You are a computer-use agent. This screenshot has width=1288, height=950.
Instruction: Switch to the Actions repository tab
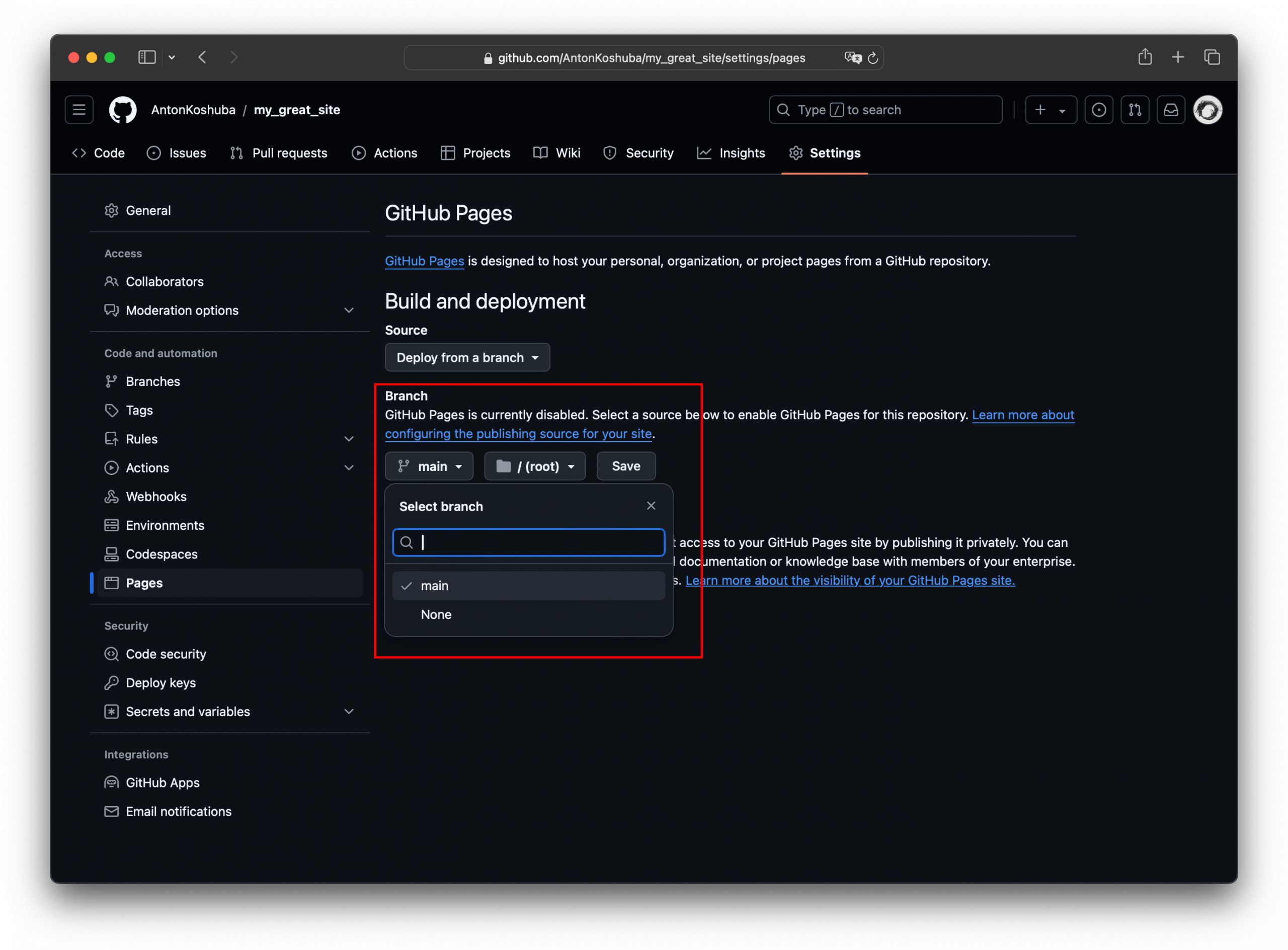click(384, 153)
